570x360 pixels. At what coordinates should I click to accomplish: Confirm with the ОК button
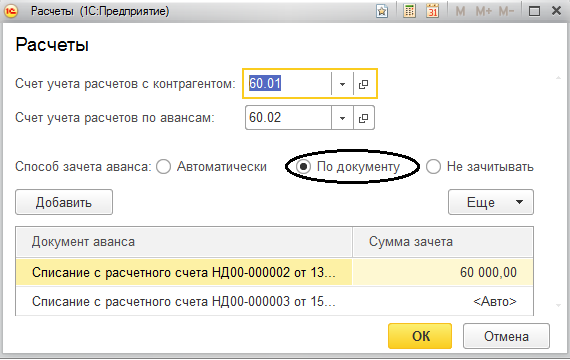420,336
